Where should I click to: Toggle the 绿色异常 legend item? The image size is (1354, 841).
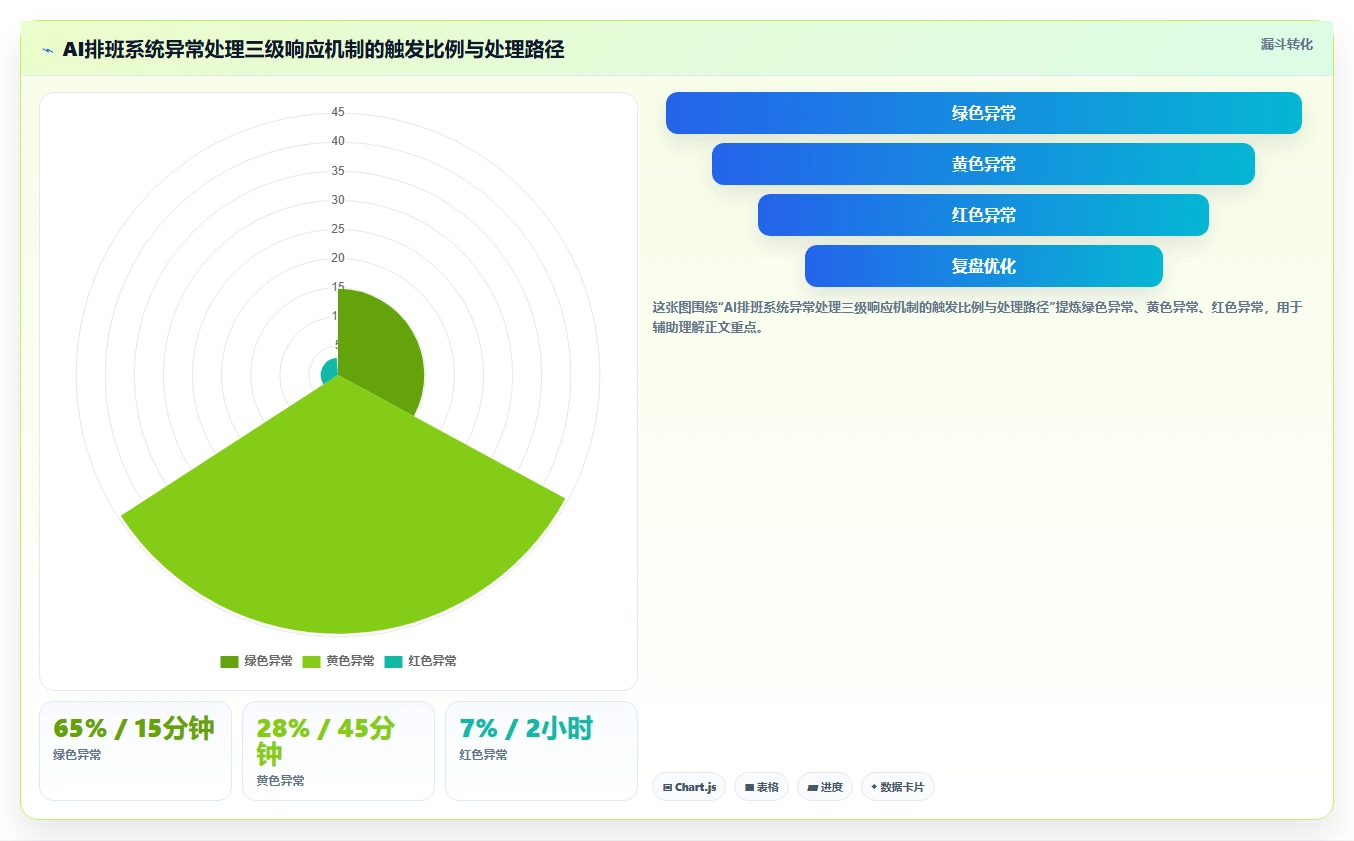click(256, 661)
